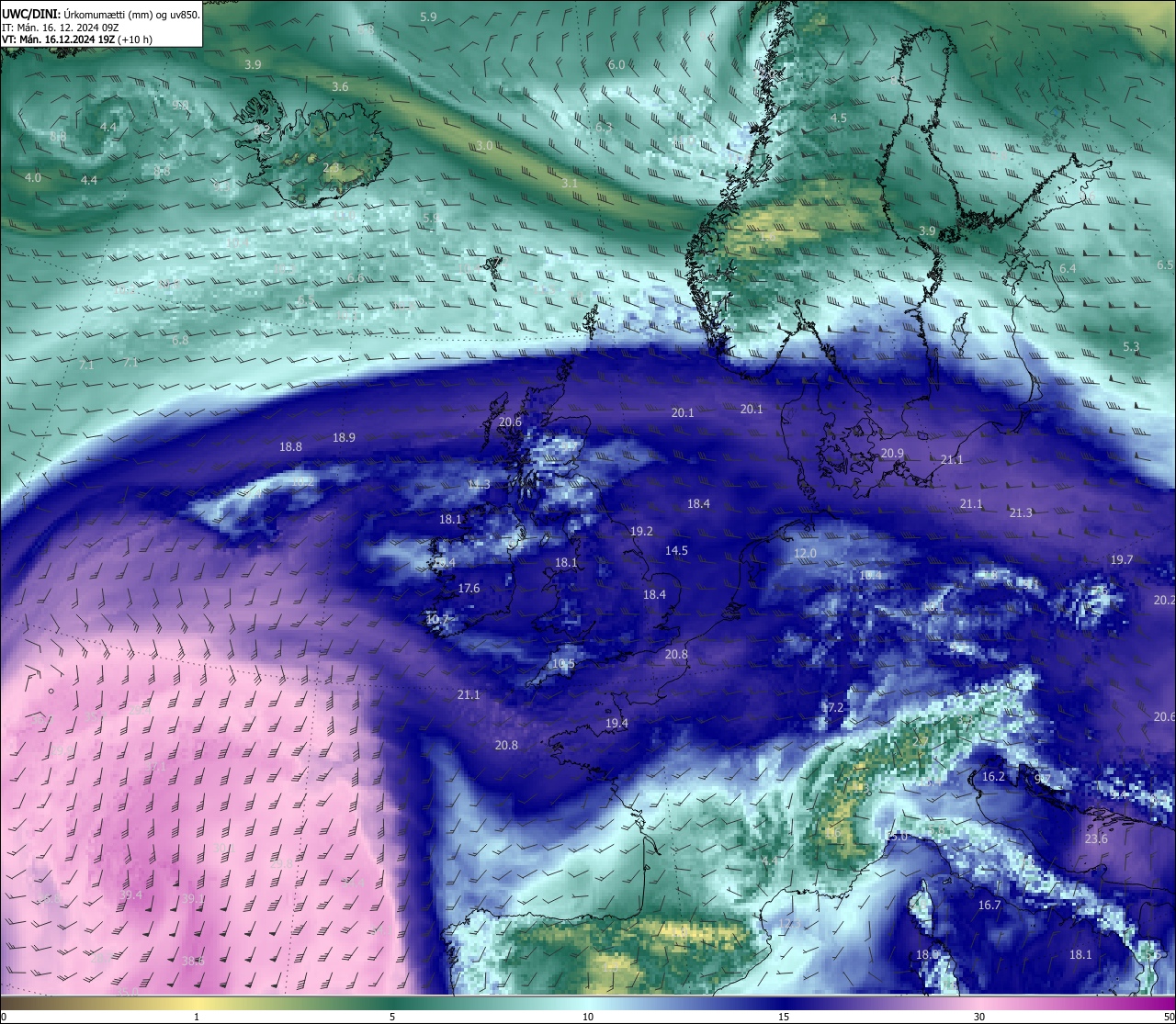1176x1024 pixels.
Task: Click the 3.0 value on the dry band
Action: (x=485, y=146)
